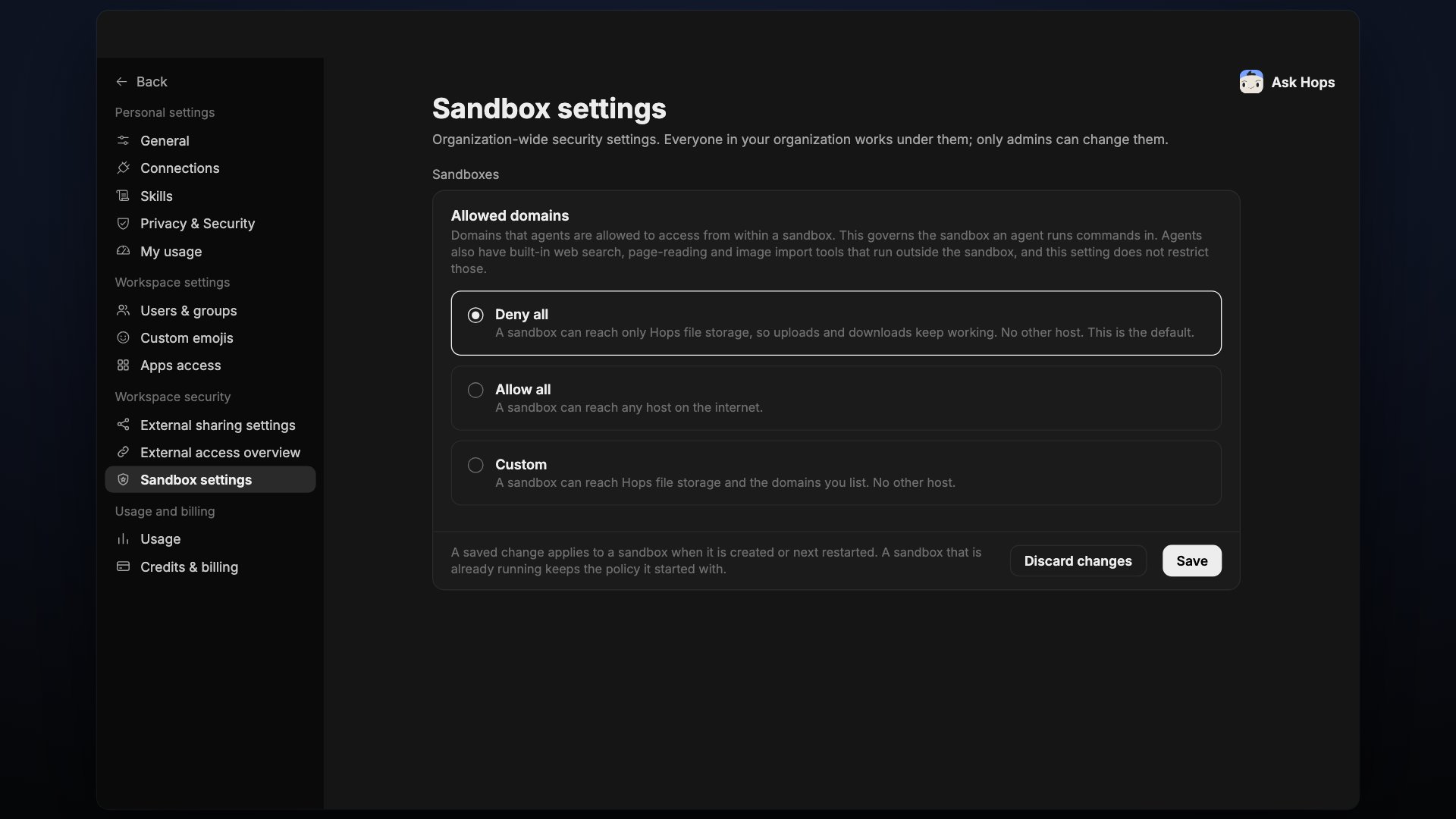This screenshot has width=1456, height=819.
Task: Open General personal settings
Action: point(210,140)
